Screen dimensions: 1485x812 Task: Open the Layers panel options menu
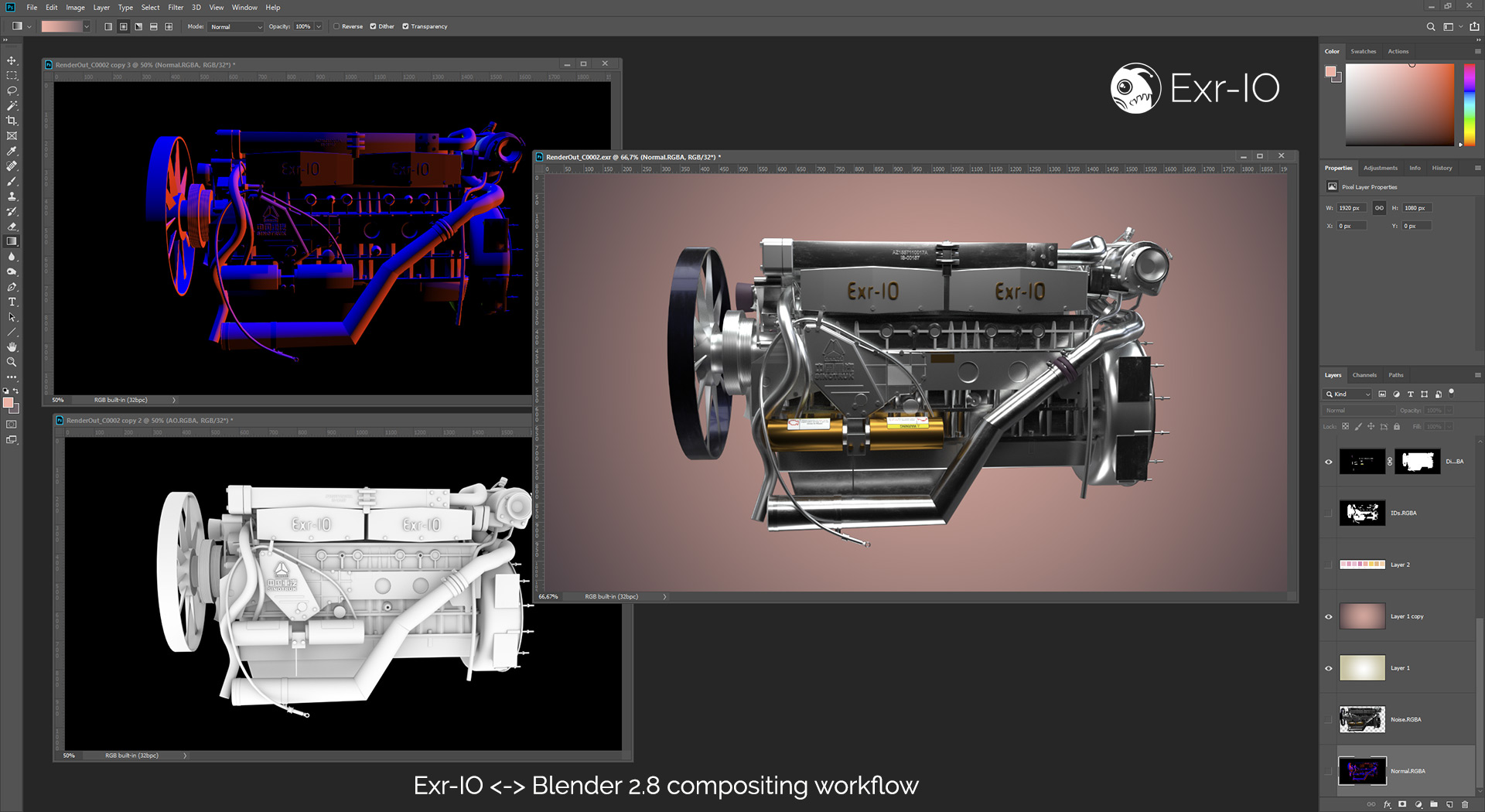click(1477, 375)
